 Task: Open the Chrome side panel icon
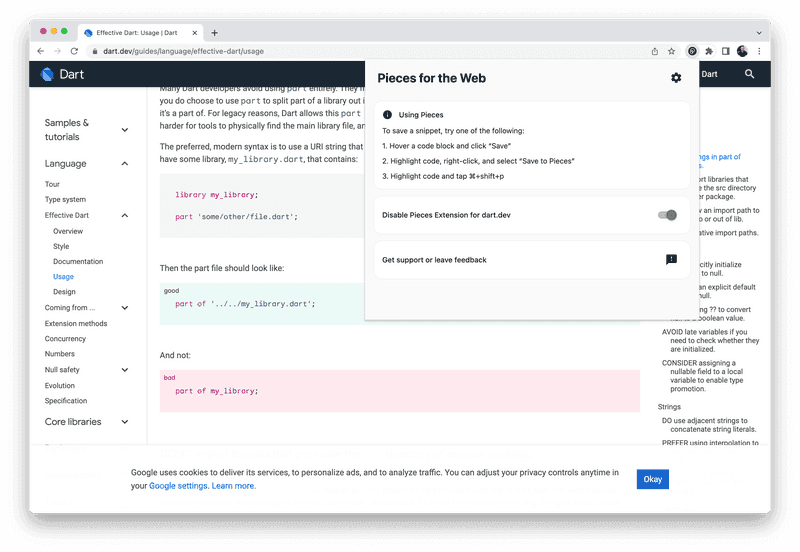coord(726,51)
